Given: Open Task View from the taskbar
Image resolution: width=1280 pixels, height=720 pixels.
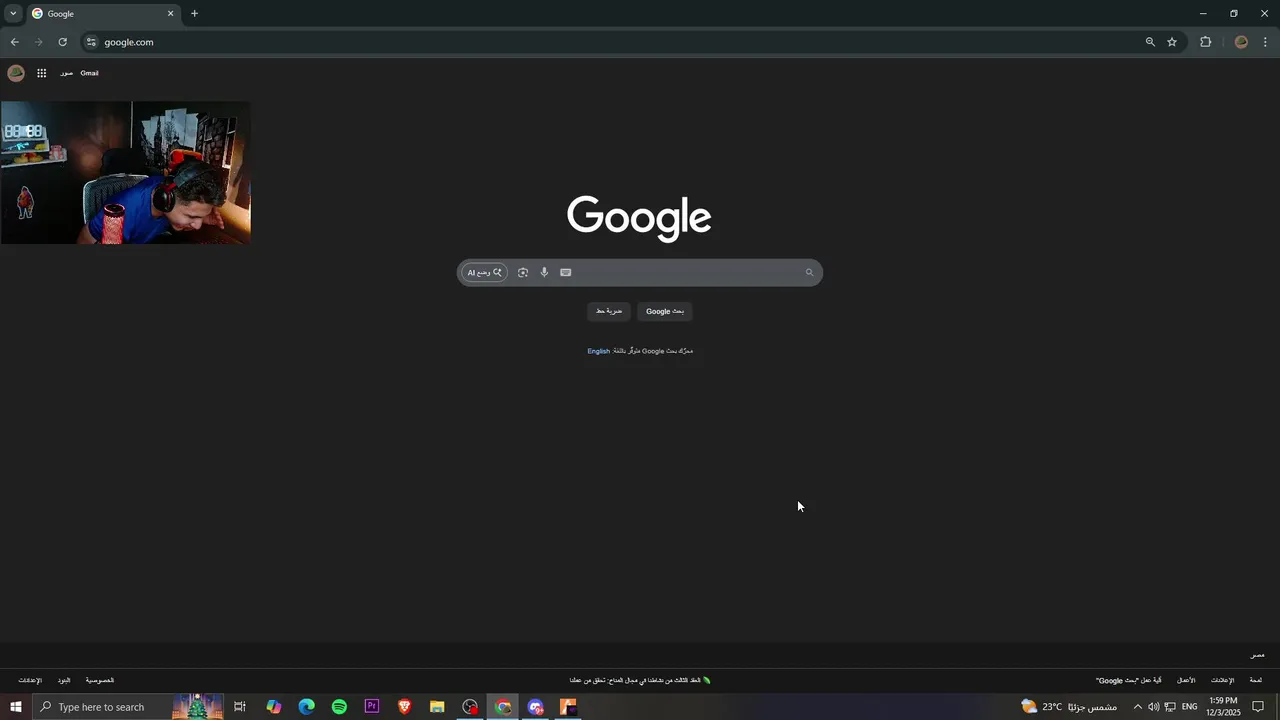Looking at the screenshot, I should point(240,707).
